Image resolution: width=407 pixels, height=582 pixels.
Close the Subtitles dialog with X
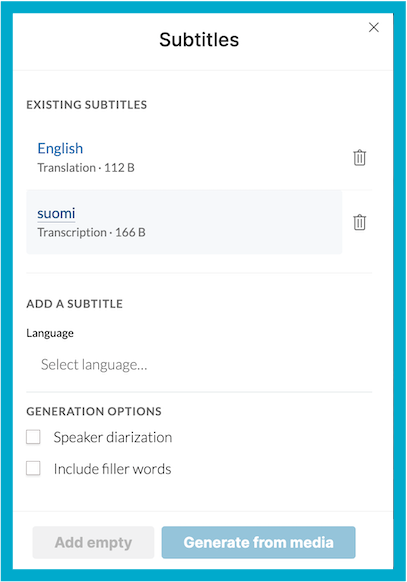coord(374,27)
